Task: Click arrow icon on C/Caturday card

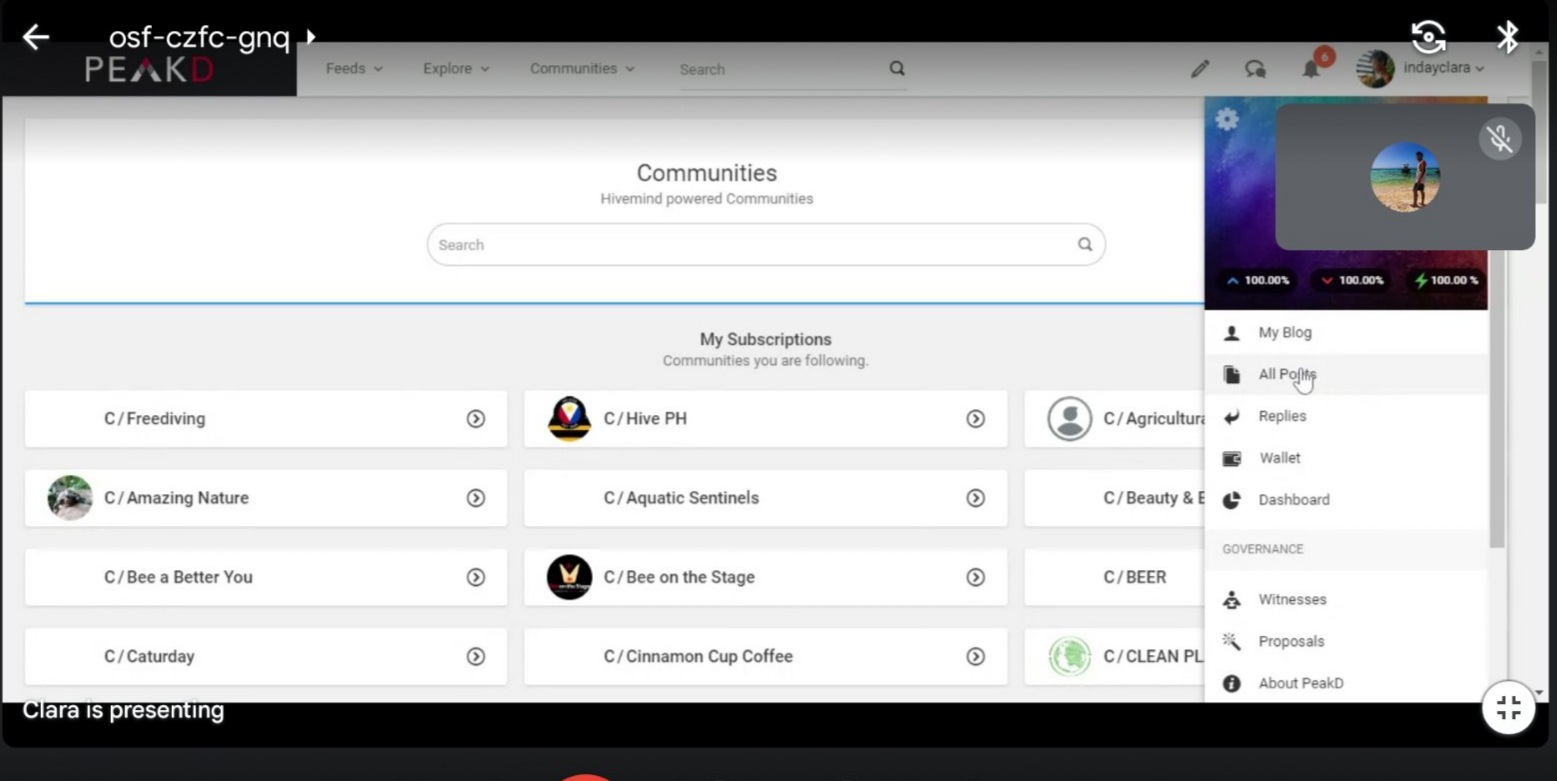Action: [x=476, y=656]
